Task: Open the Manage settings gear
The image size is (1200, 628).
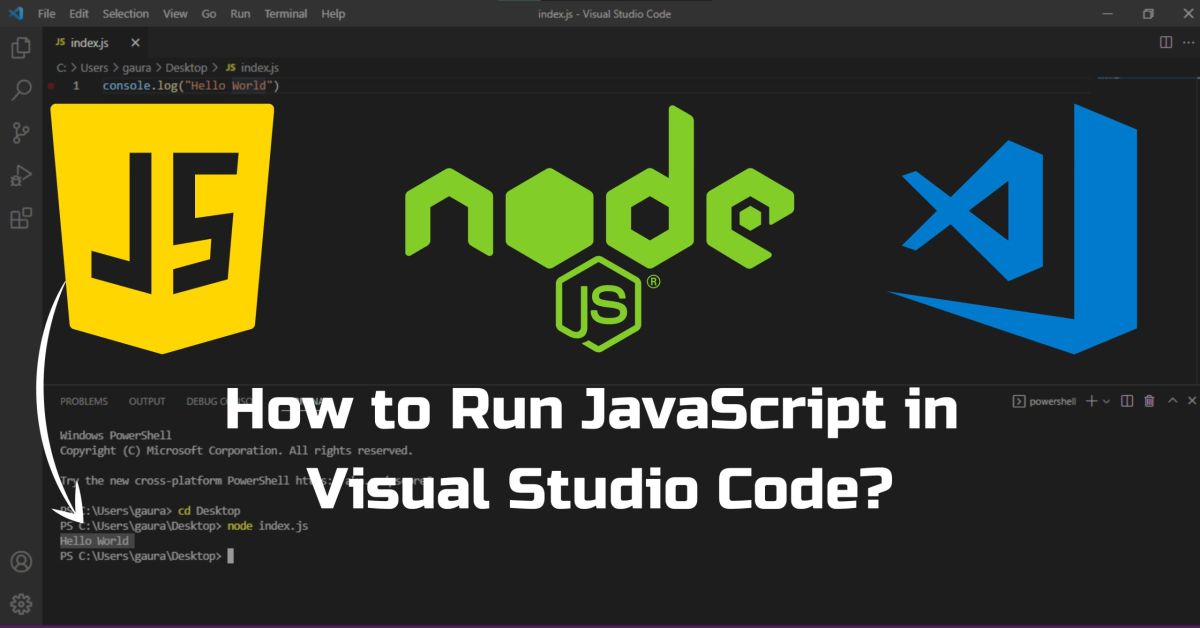Action: 20,603
